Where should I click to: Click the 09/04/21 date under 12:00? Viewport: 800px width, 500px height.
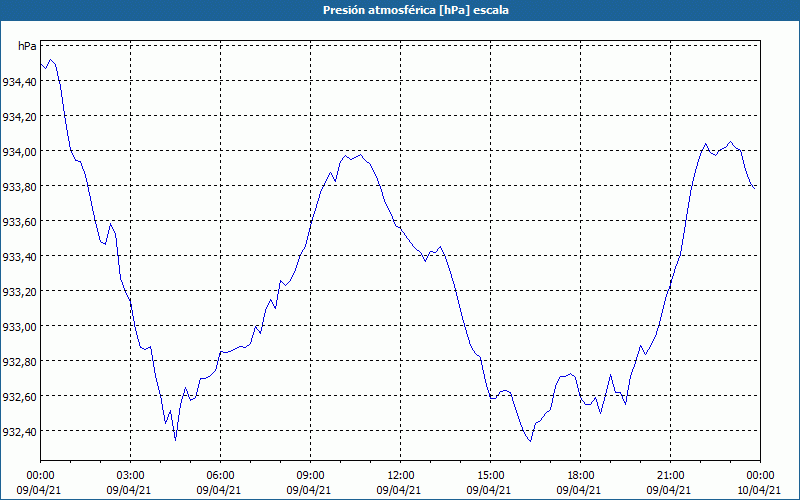pyautogui.click(x=399, y=490)
